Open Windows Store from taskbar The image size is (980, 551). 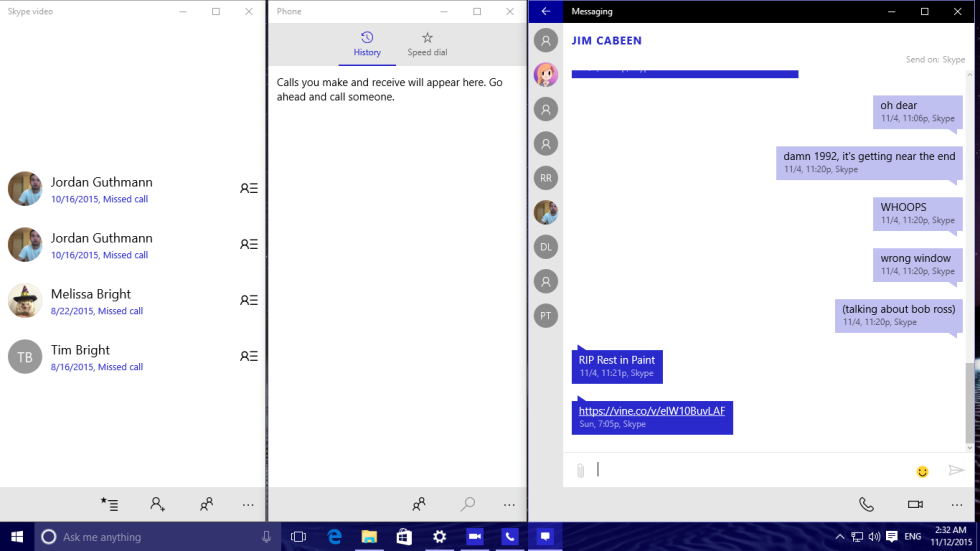404,537
